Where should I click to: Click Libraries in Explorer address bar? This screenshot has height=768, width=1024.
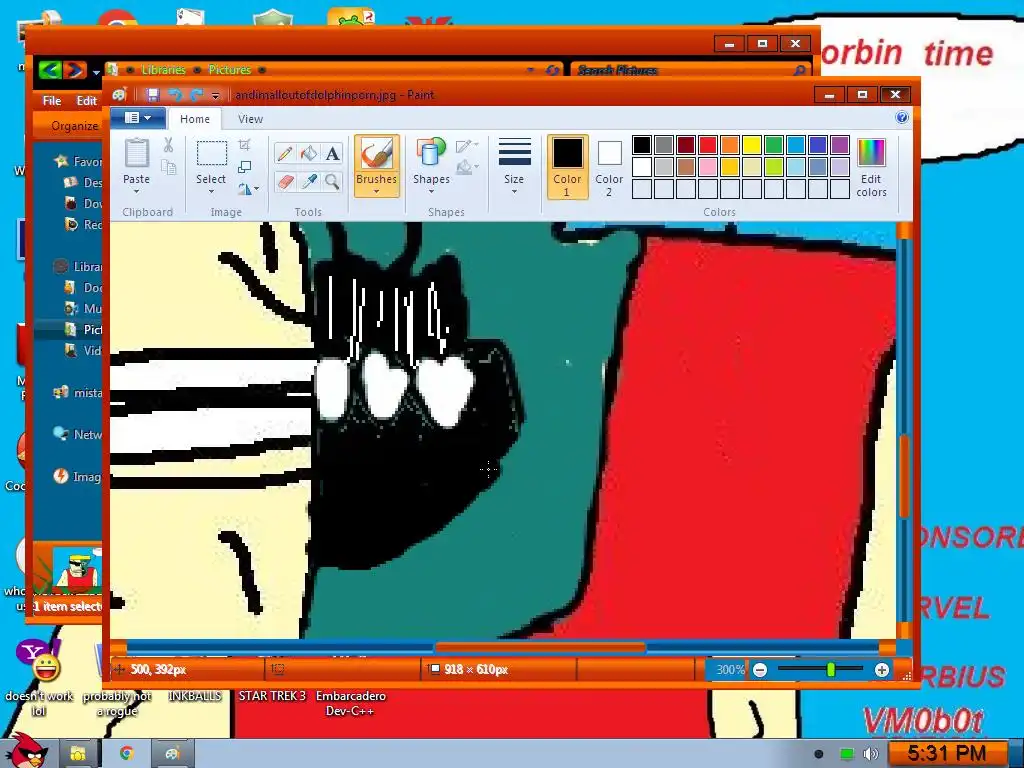click(163, 70)
